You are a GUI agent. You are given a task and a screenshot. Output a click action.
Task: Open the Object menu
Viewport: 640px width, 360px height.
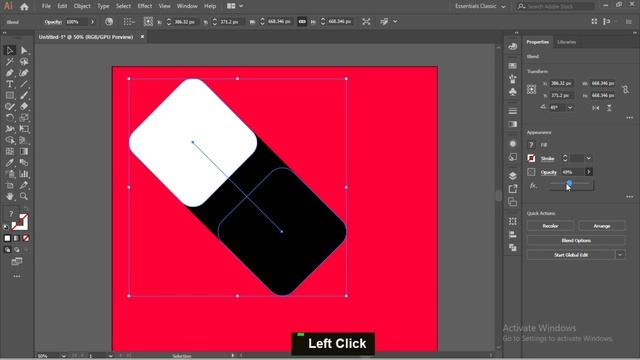(82, 6)
